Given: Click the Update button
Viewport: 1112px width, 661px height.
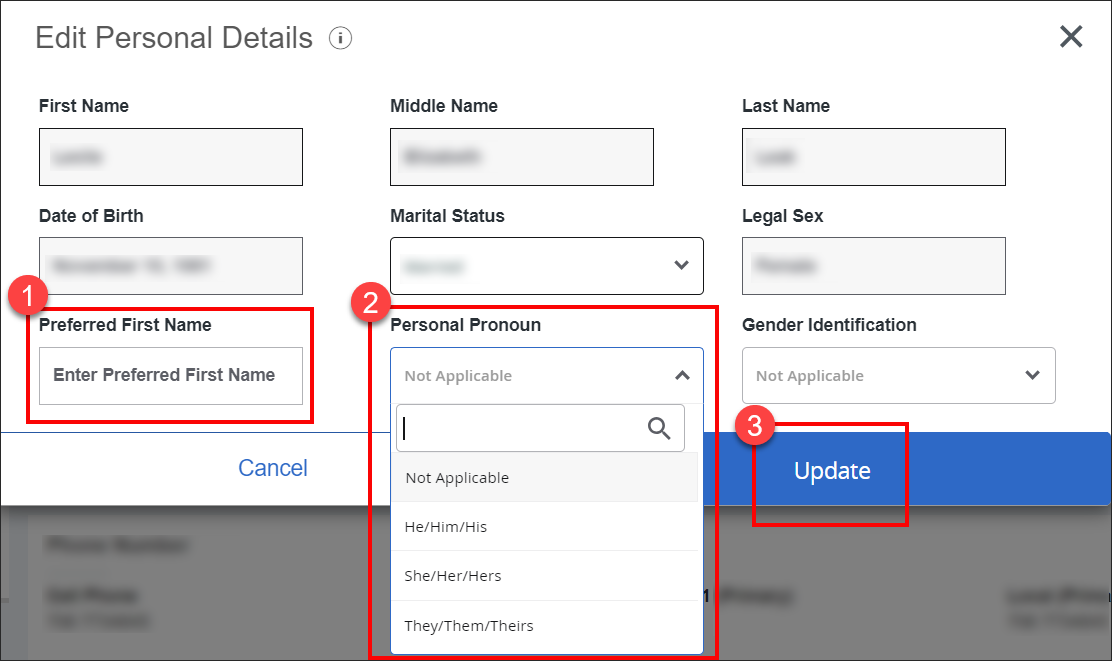Looking at the screenshot, I should (x=831, y=470).
